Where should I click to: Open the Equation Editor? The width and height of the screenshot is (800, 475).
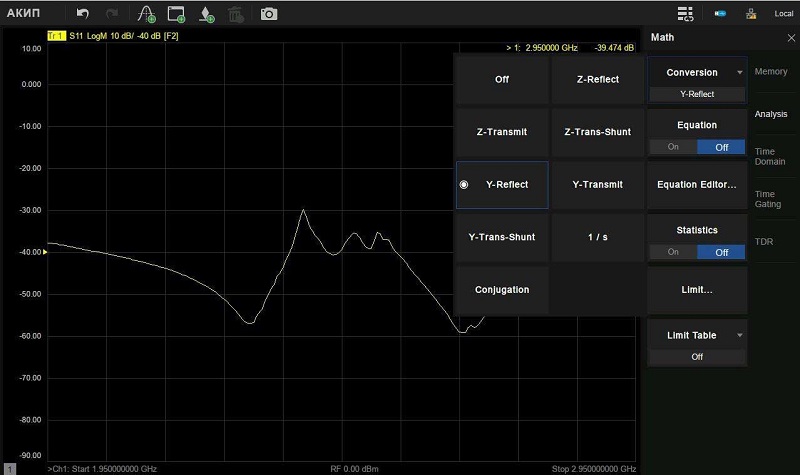click(x=697, y=185)
